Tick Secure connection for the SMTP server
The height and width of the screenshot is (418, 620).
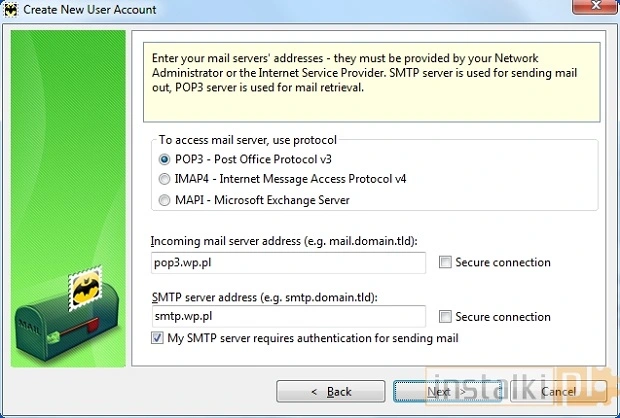tap(445, 317)
